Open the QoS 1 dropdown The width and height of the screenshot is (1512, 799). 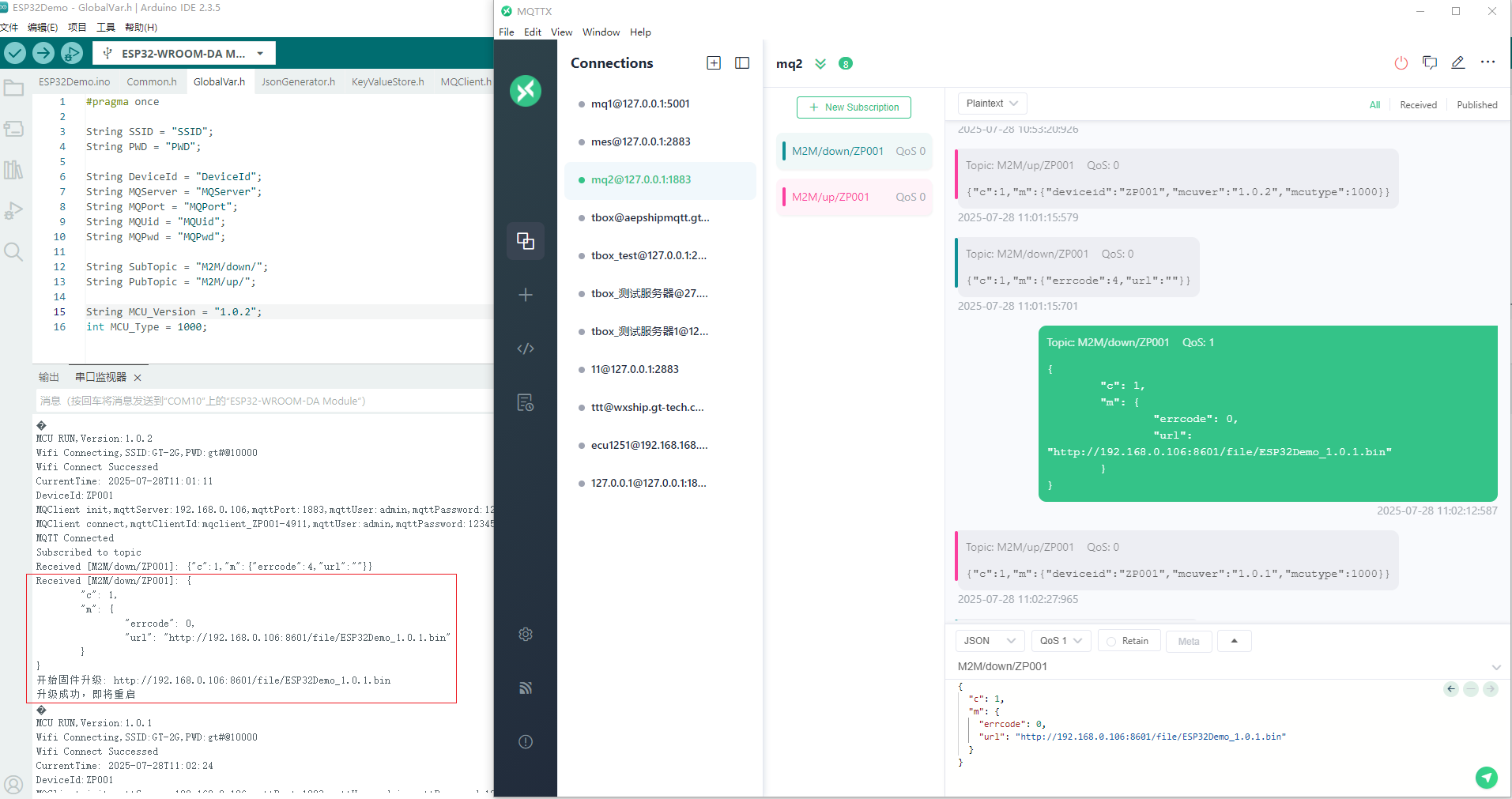1061,641
